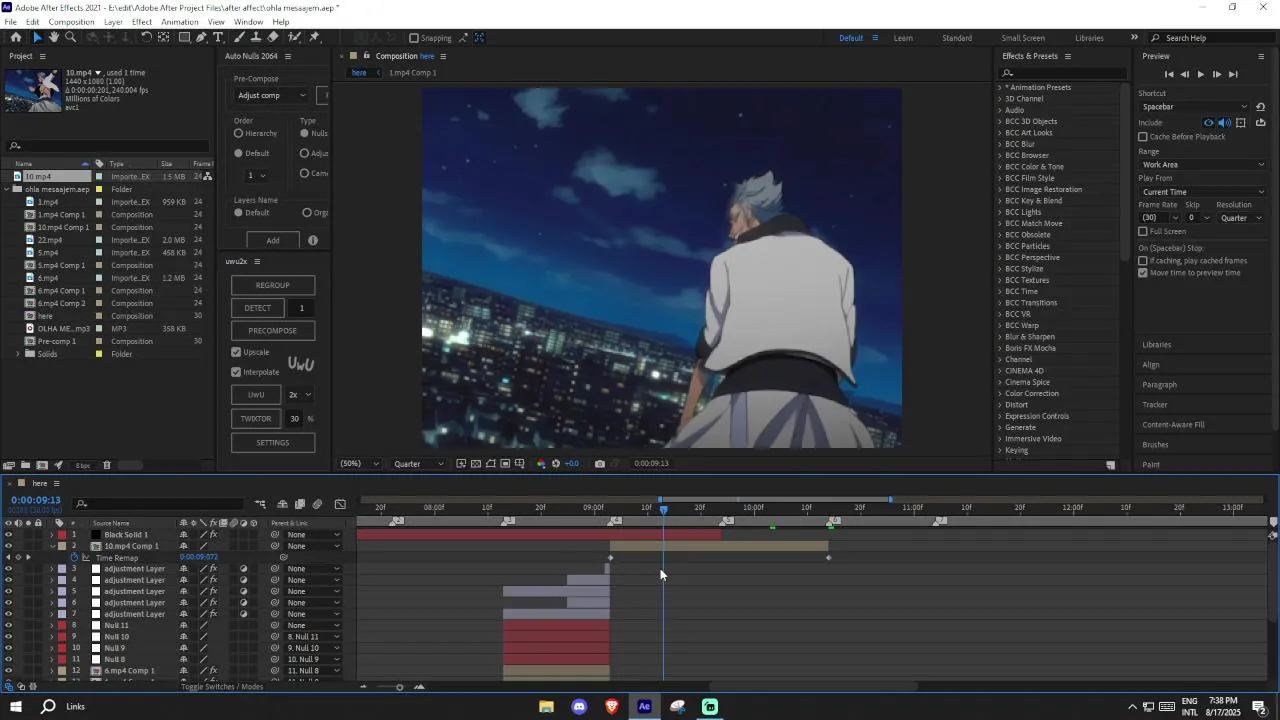Open the Adjust comp dropdown
Screen dimensions: 1280x720
tap(271, 95)
